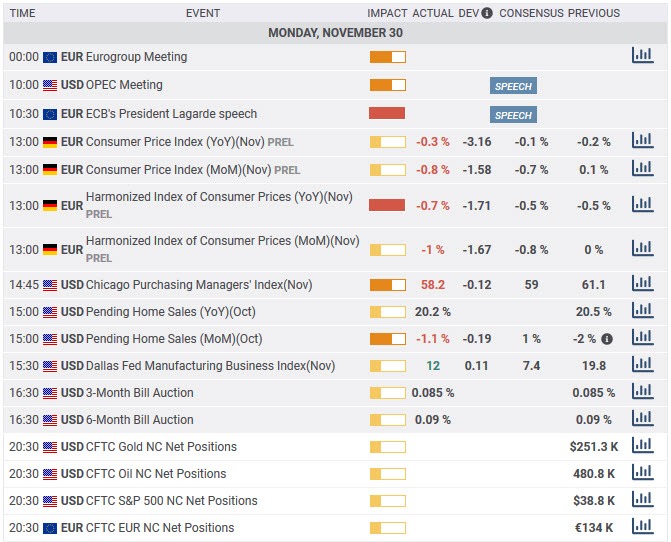671x542 pixels.
Task: Open chart for Pending Home Sales (YoY)
Action: coord(642,311)
